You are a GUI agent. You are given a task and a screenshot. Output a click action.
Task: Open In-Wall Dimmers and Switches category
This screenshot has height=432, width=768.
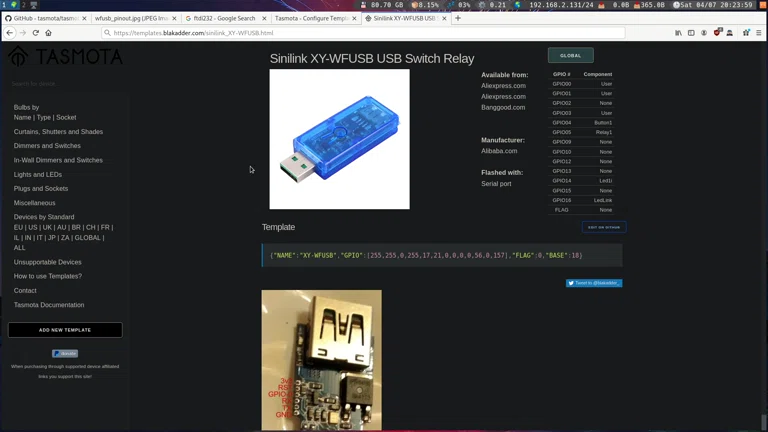58,160
